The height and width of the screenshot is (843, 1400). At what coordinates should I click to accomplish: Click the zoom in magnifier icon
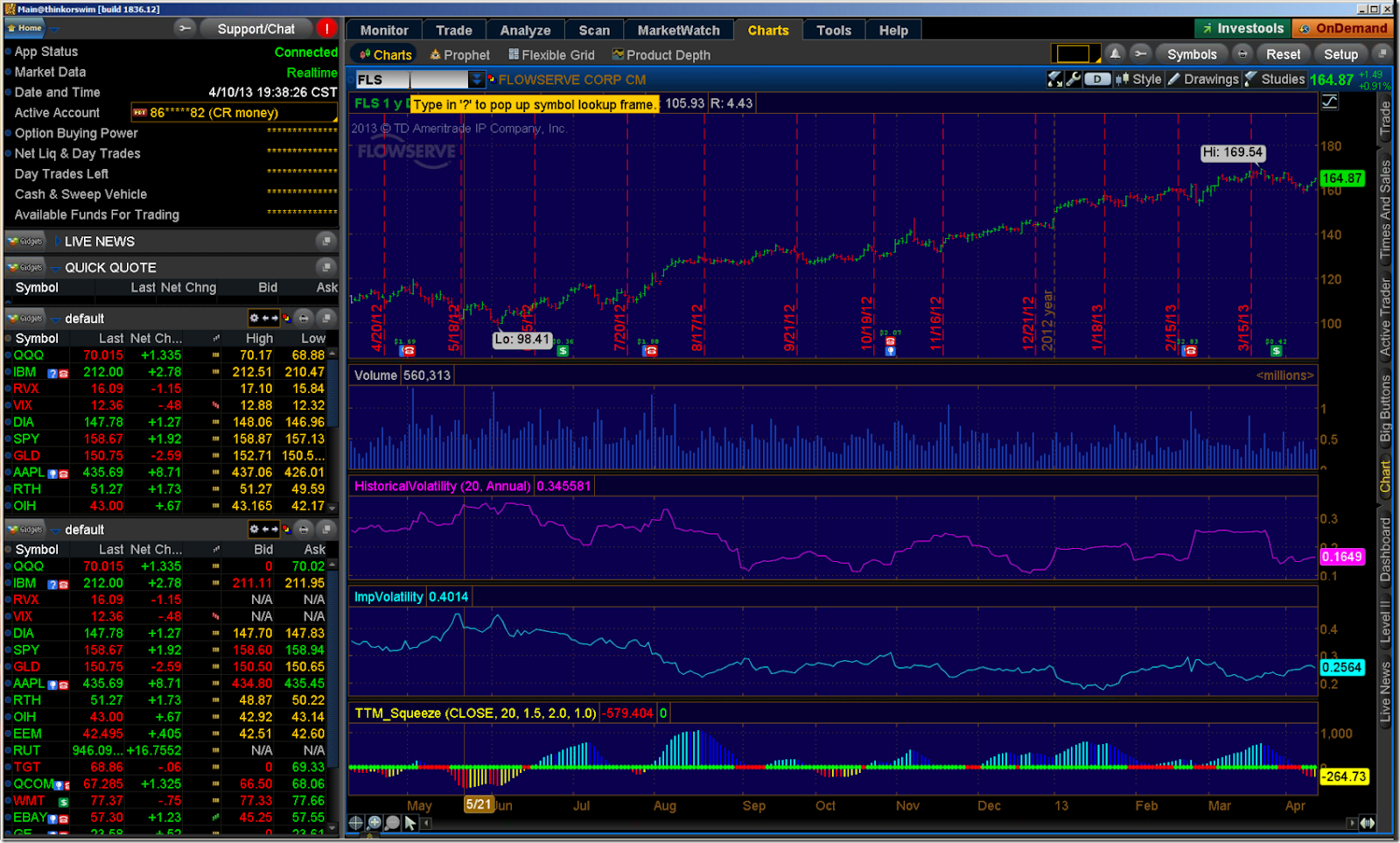(x=374, y=823)
